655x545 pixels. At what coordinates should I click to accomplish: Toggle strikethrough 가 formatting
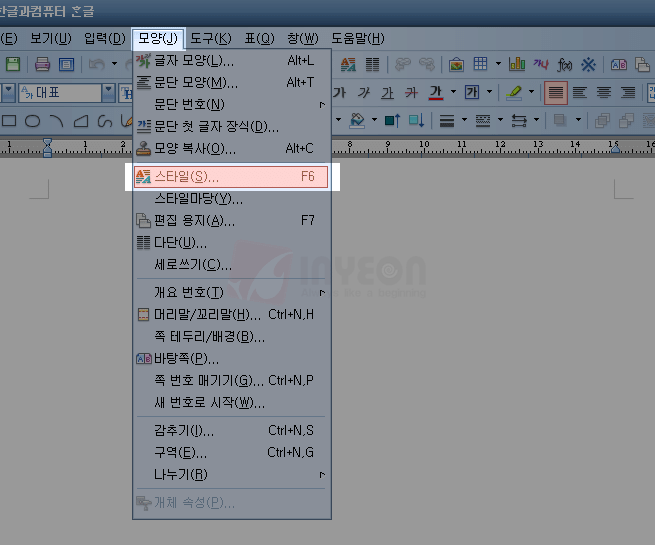point(411,92)
